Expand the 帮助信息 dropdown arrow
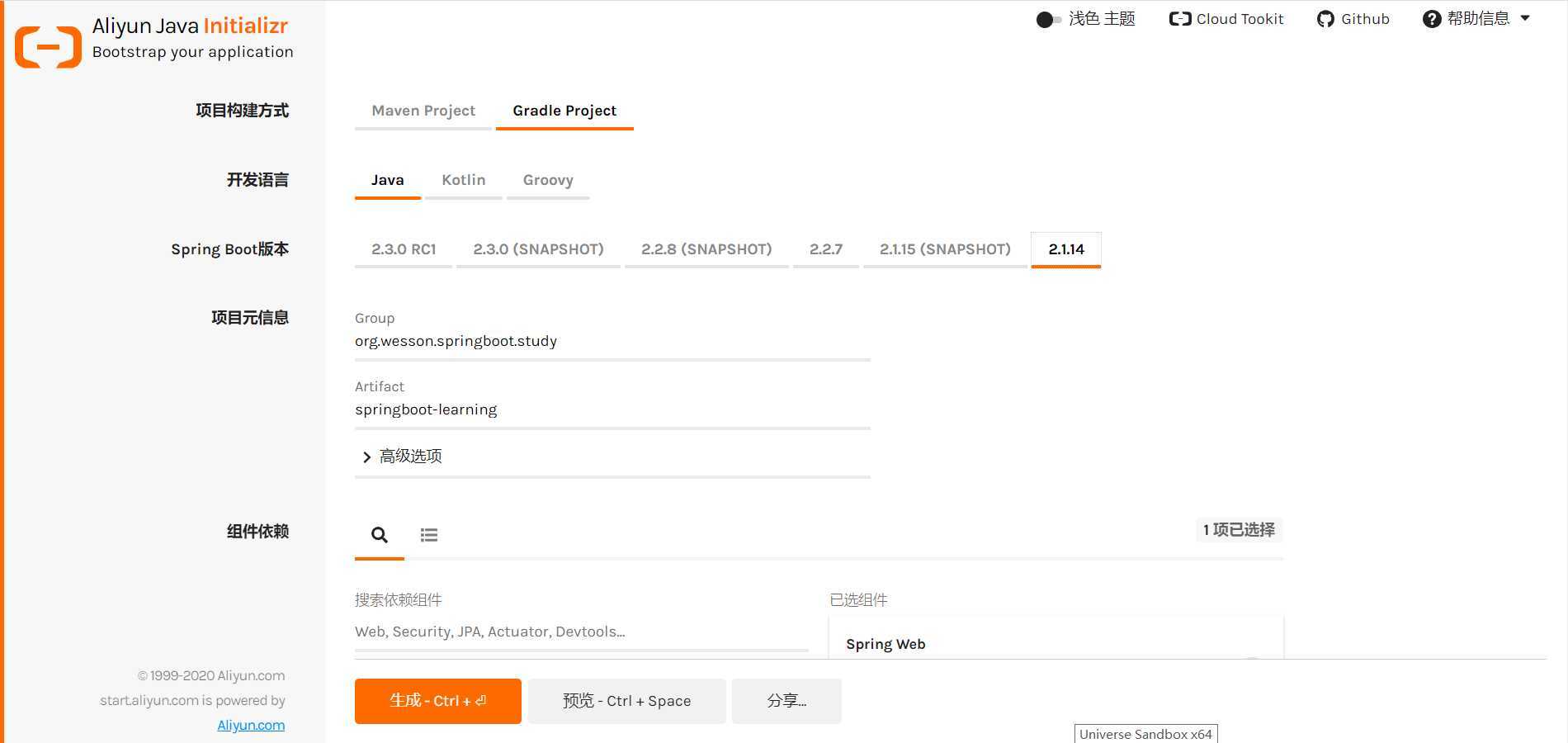1568x743 pixels. click(x=1525, y=18)
